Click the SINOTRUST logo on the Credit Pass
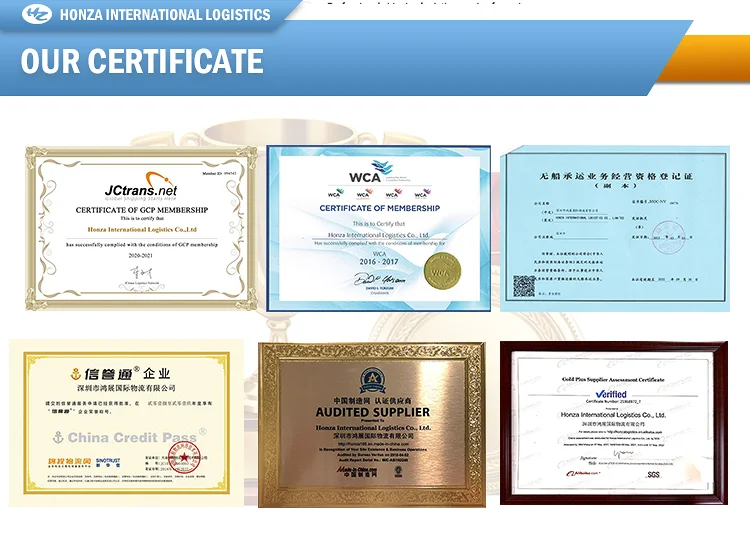This screenshot has width=750, height=541. point(108,462)
